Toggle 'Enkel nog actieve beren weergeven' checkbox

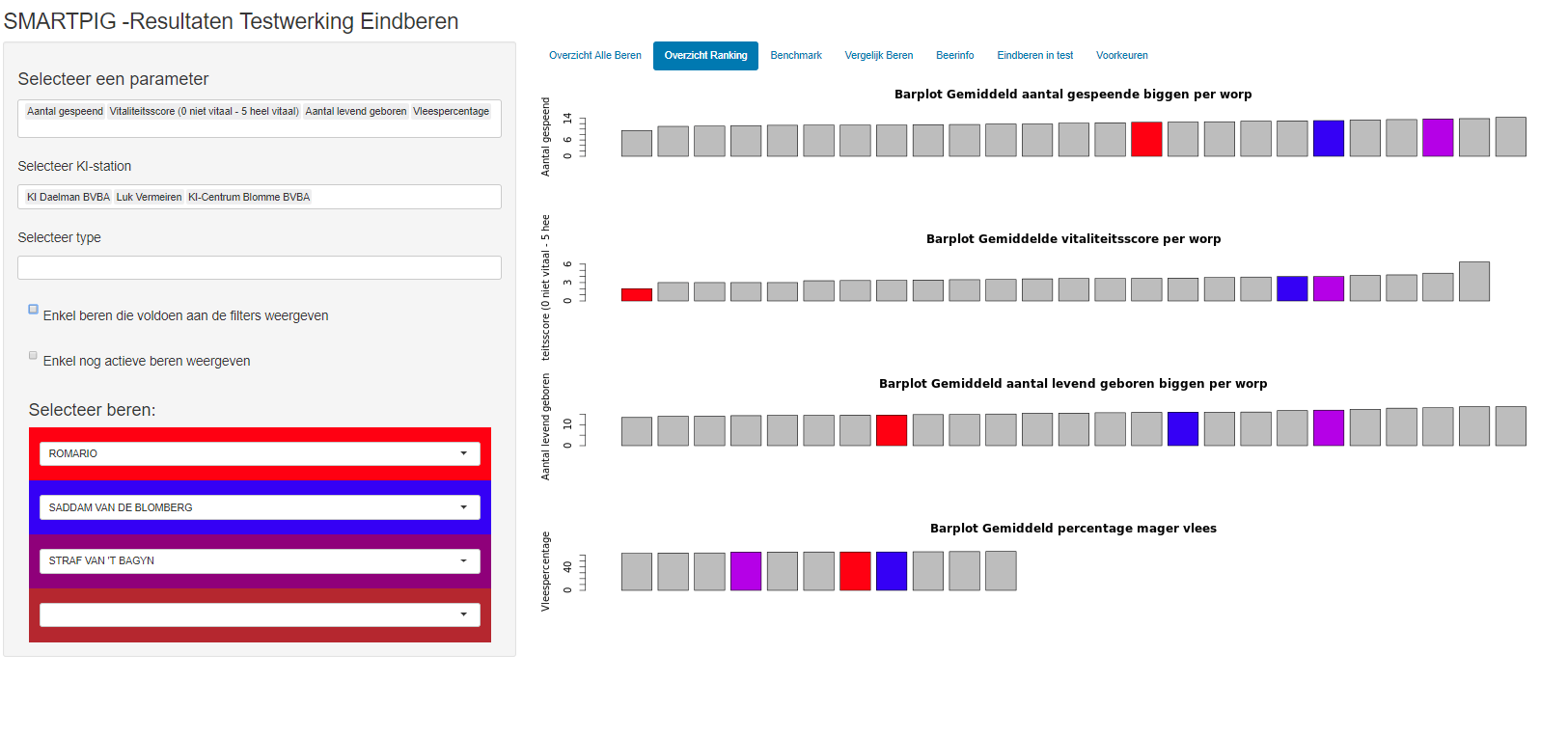[33, 355]
